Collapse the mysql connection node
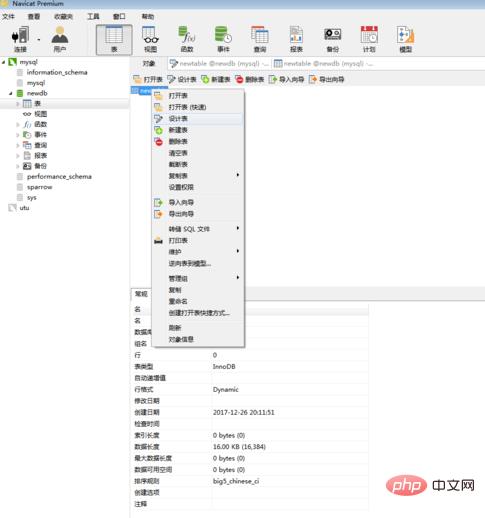This screenshot has height=518, width=485. click(x=4, y=62)
